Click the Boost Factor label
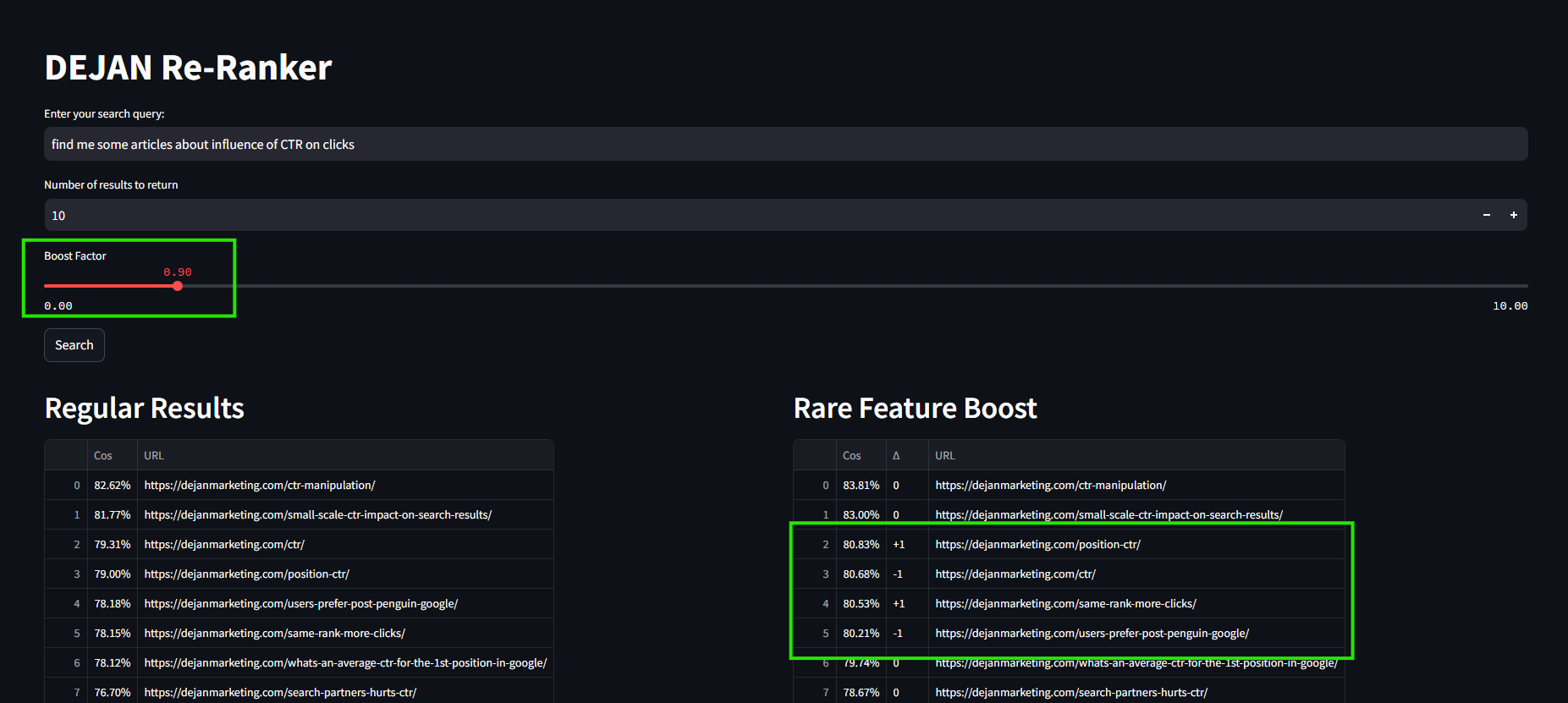Viewport: 1568px width, 703px height. click(x=75, y=256)
